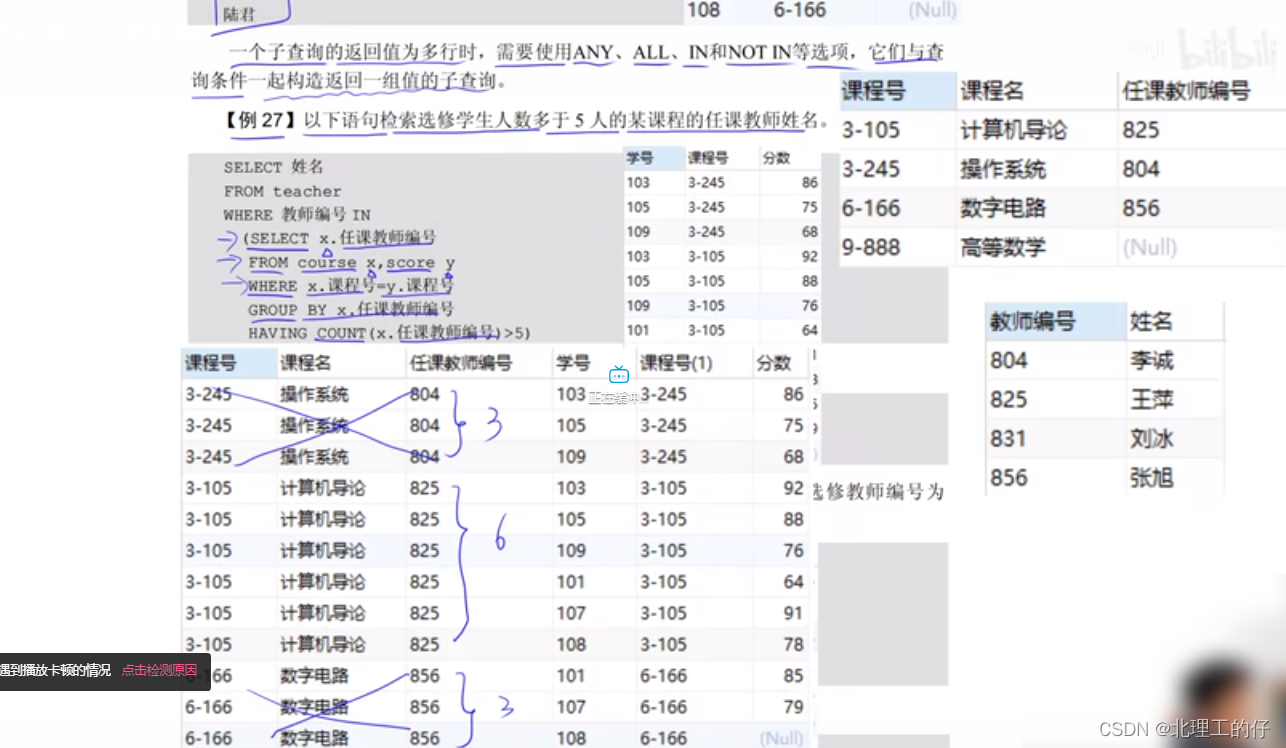Click the SELECT 姓名 SQL line
The width and height of the screenshot is (1286, 748).
pos(273,167)
